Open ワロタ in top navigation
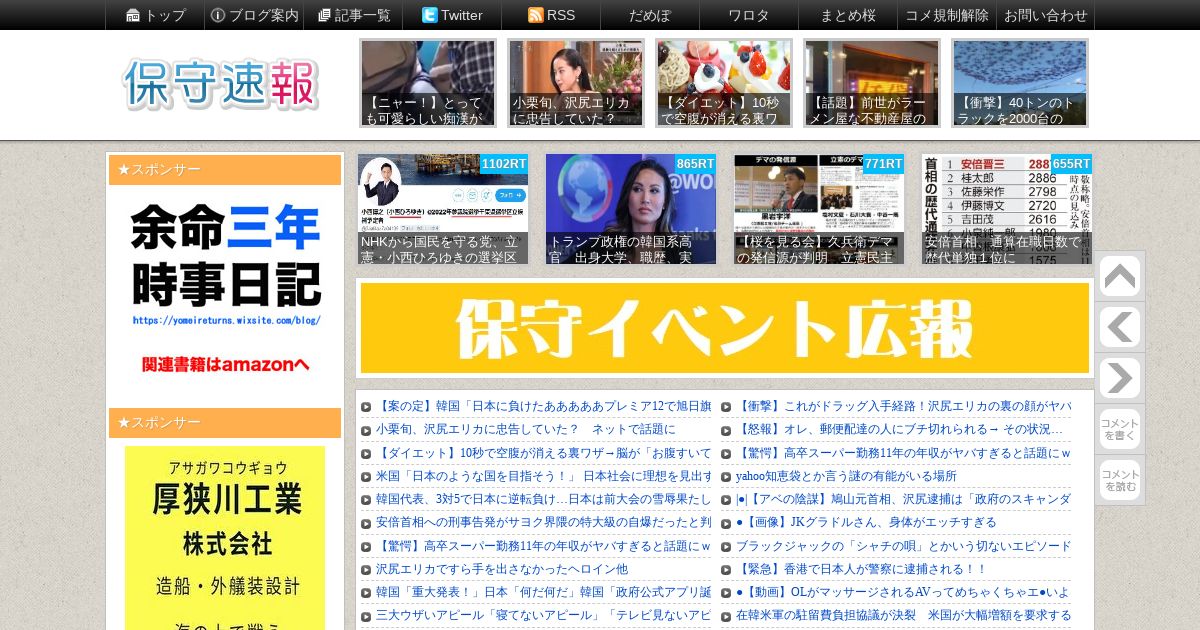The height and width of the screenshot is (630, 1200). pyautogui.click(x=749, y=15)
